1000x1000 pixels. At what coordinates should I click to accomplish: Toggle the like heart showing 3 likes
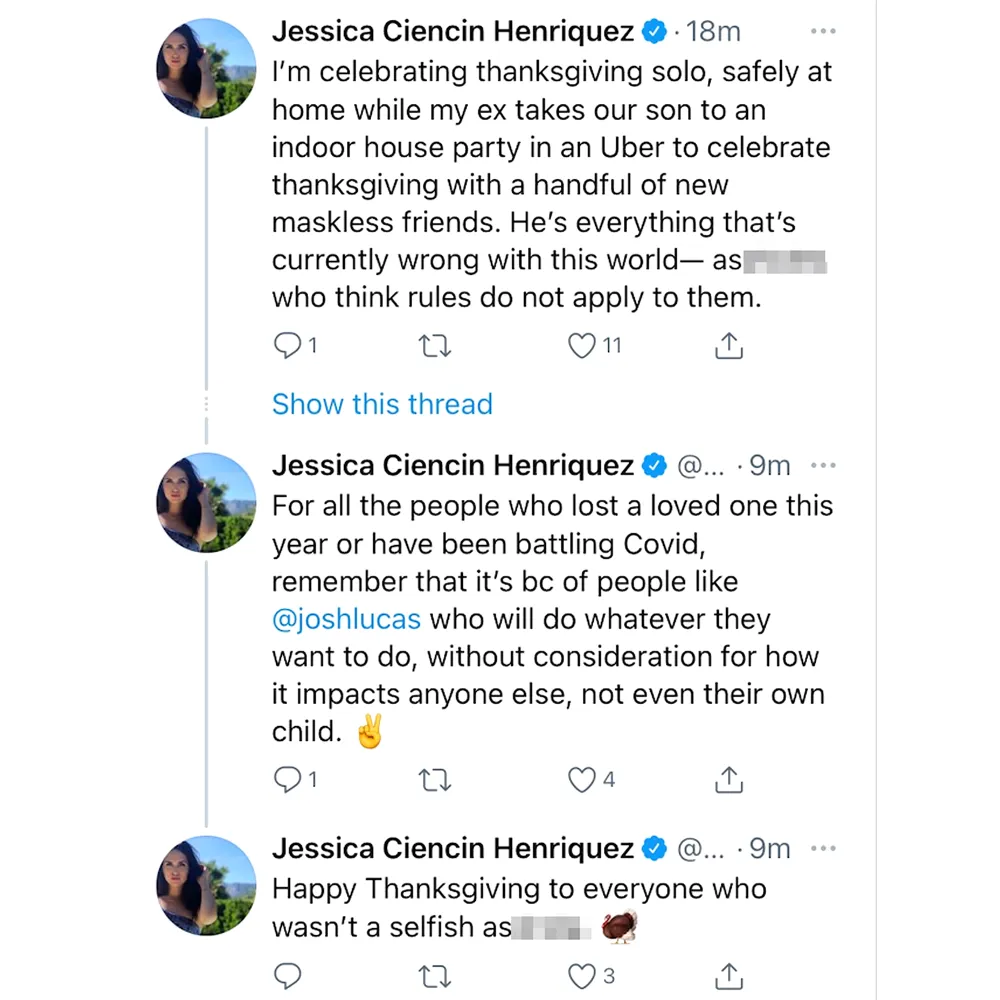point(581,977)
